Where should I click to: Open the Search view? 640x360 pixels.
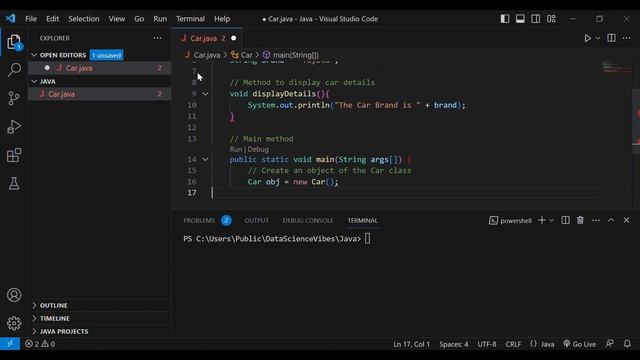(14, 70)
